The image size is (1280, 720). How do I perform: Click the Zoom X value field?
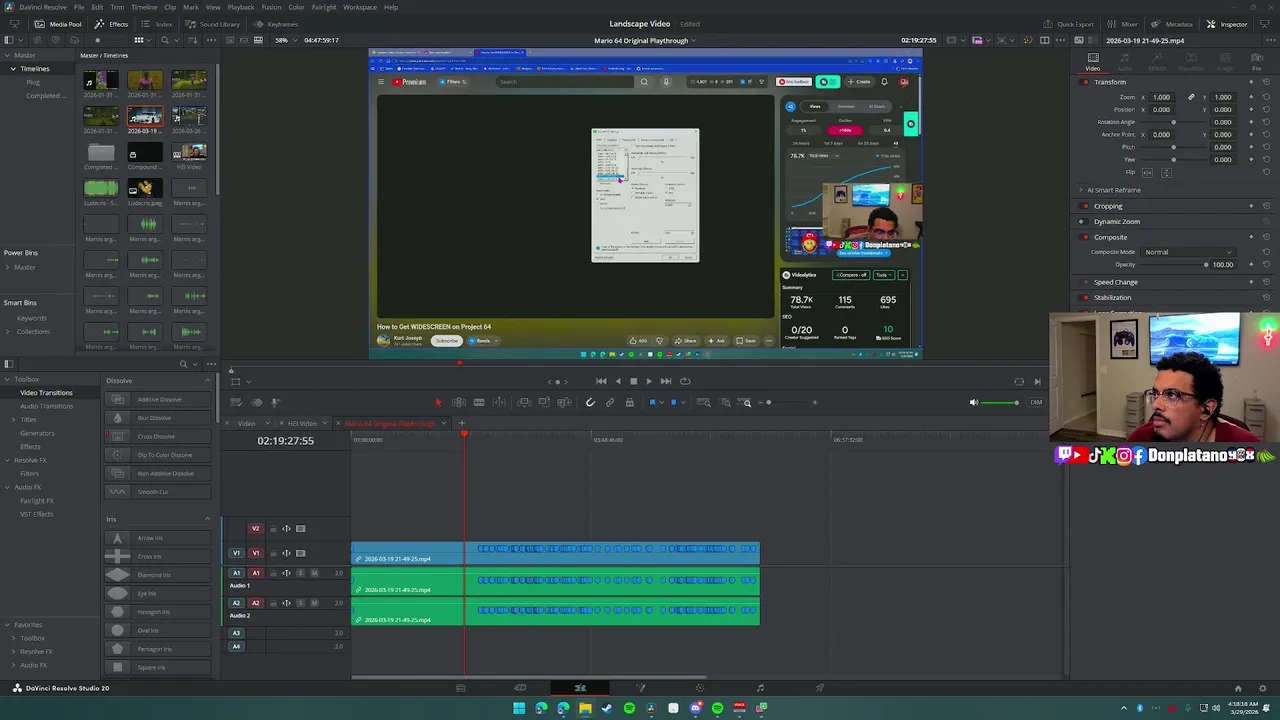click(1161, 97)
